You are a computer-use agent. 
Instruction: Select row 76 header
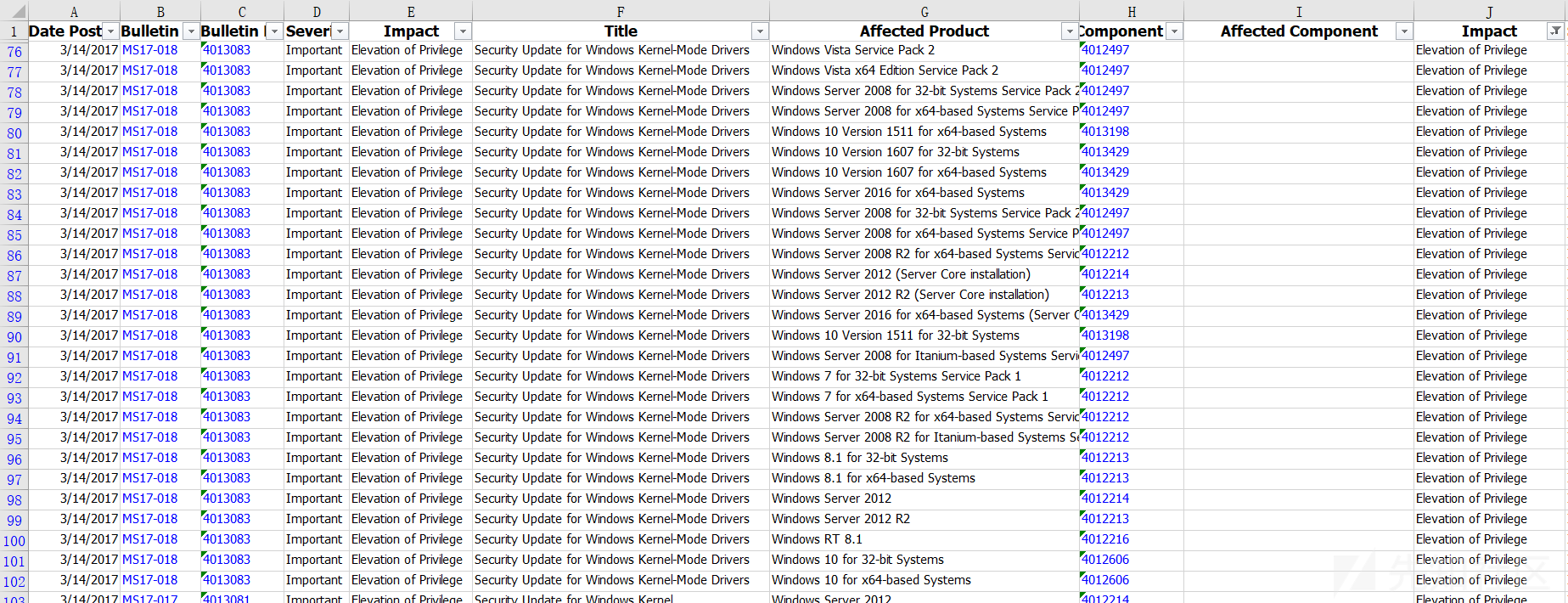point(14,52)
